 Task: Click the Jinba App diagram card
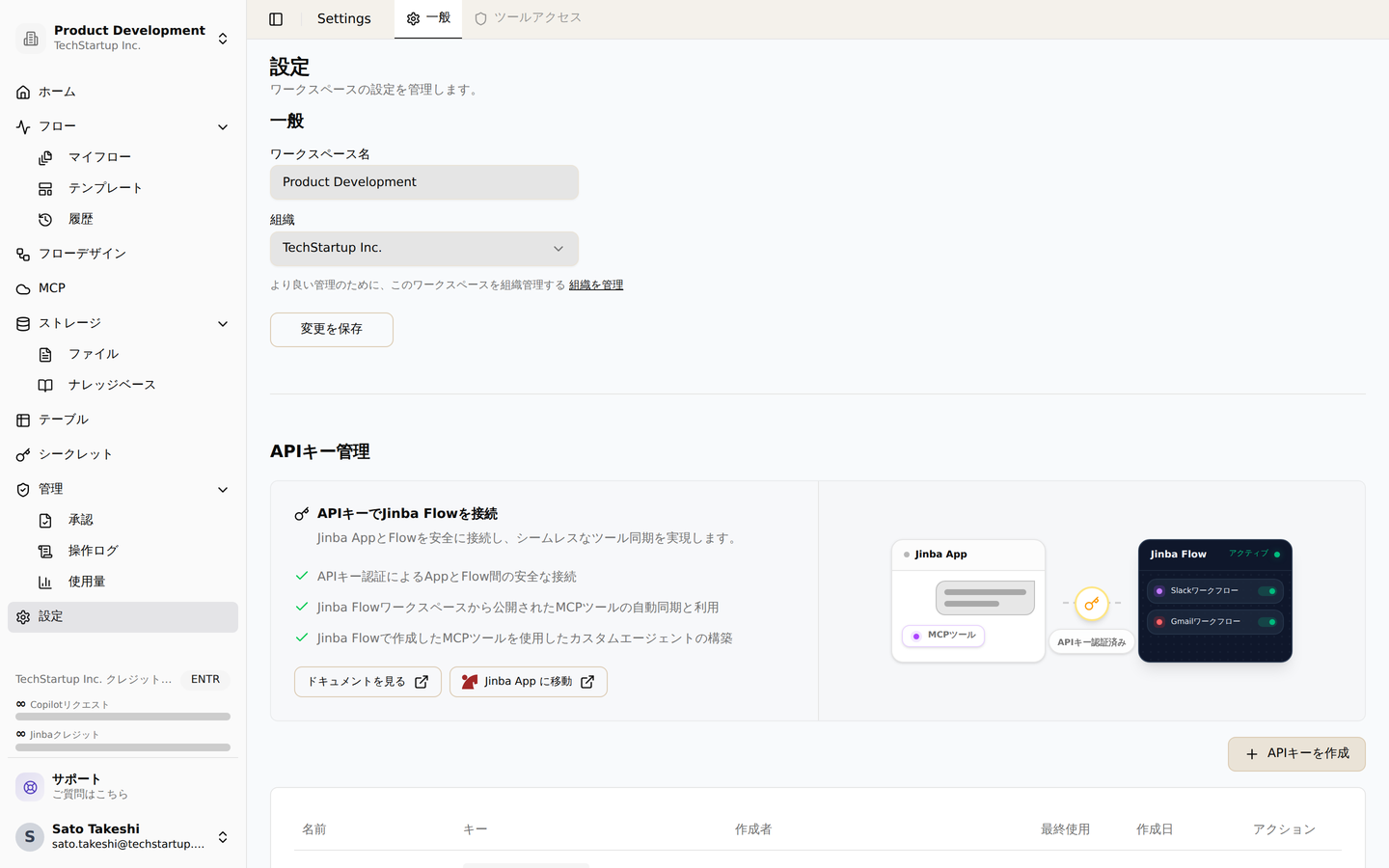point(968,601)
